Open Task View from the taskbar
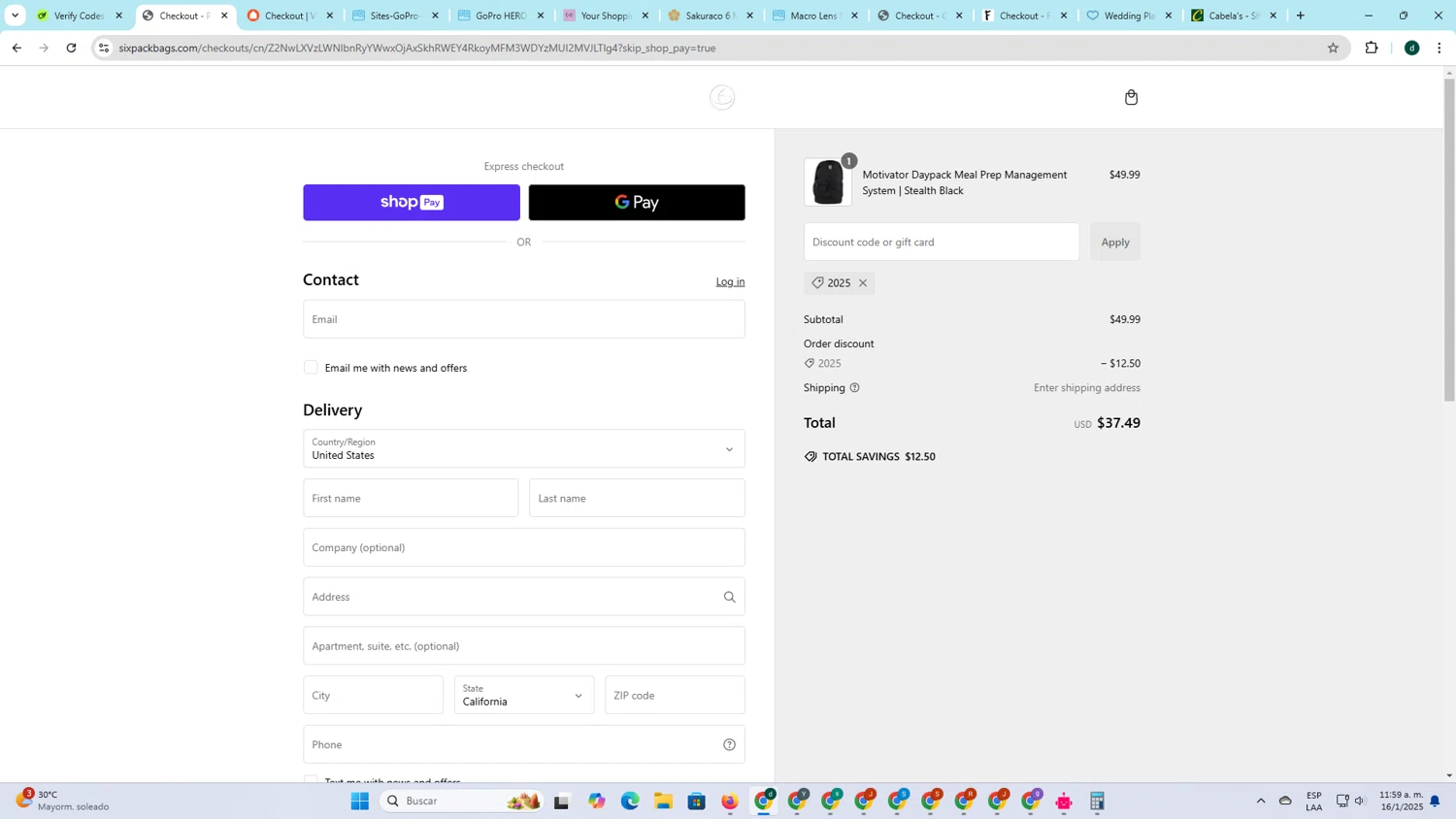The width and height of the screenshot is (1456, 819). coord(561,801)
